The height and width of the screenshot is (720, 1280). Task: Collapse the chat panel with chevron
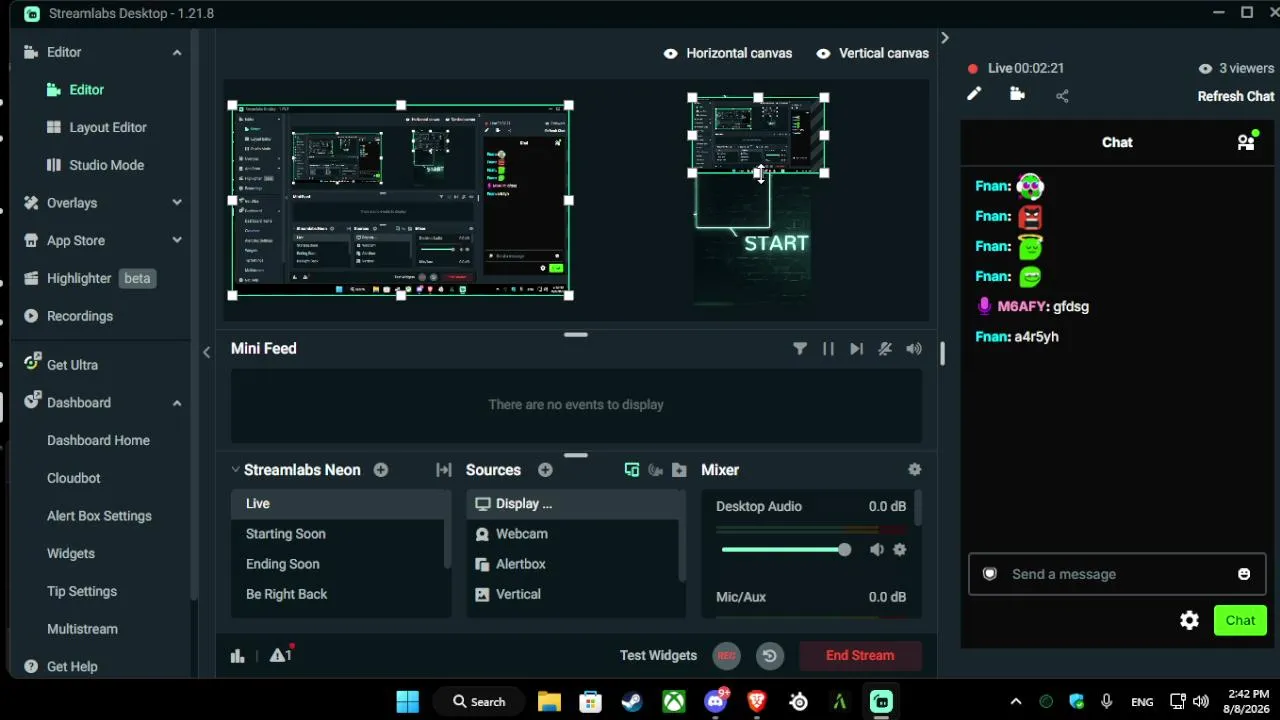pyautogui.click(x=945, y=38)
